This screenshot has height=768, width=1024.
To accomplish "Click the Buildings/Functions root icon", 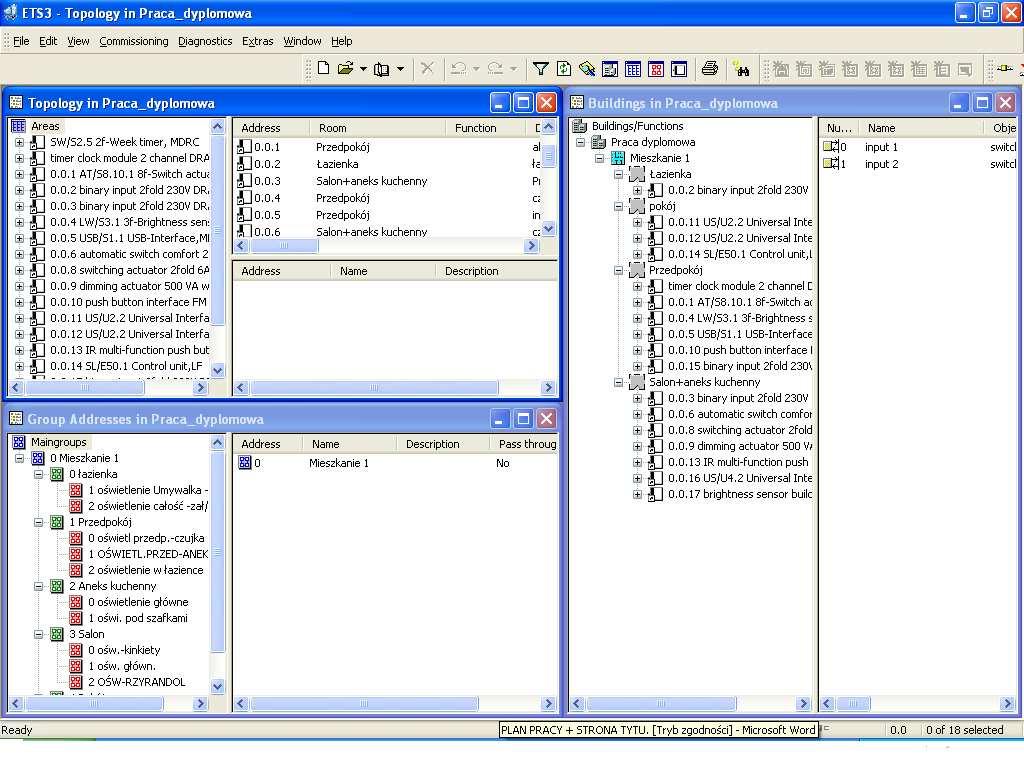I will coord(579,126).
